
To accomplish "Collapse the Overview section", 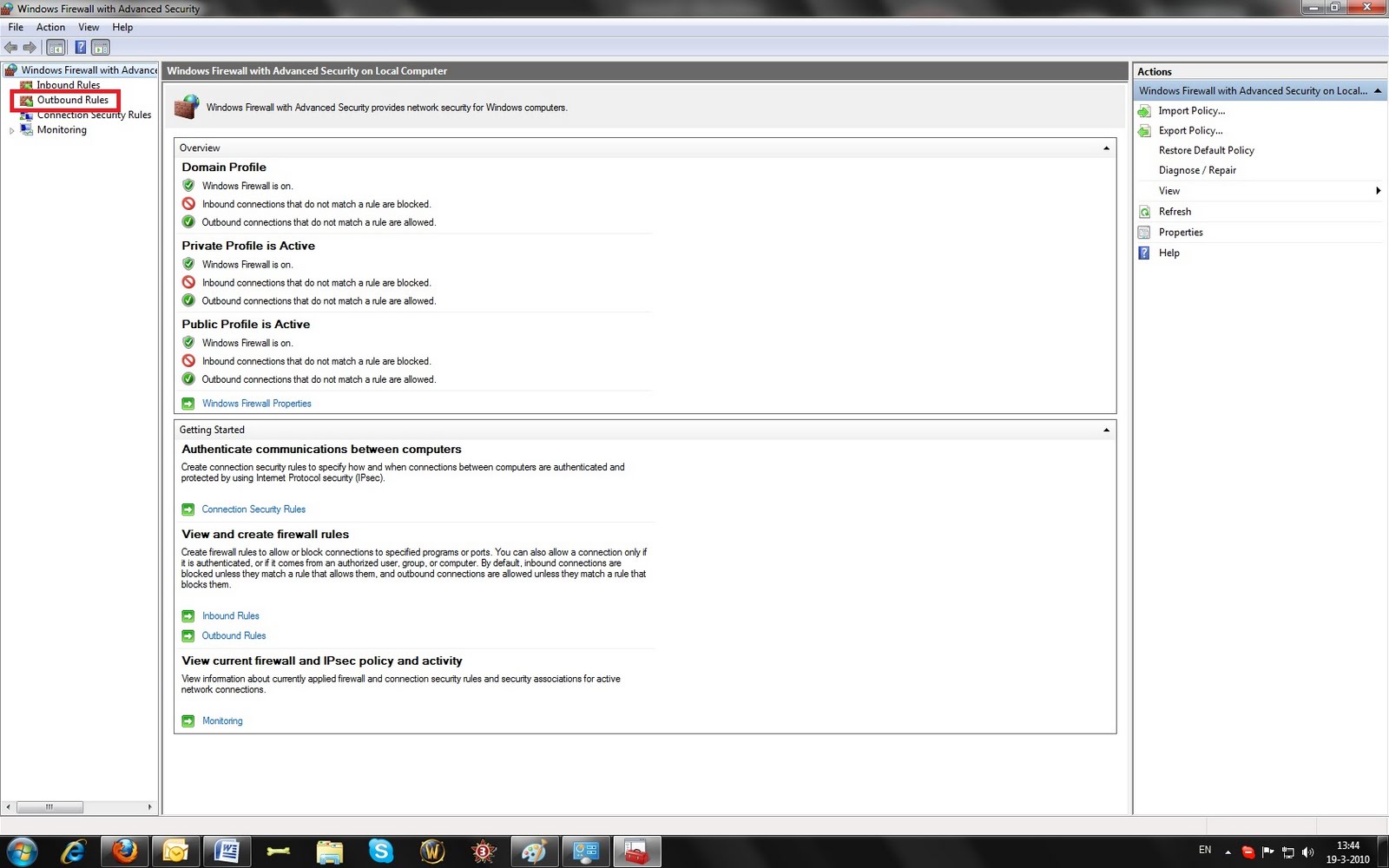I will 1106,148.
